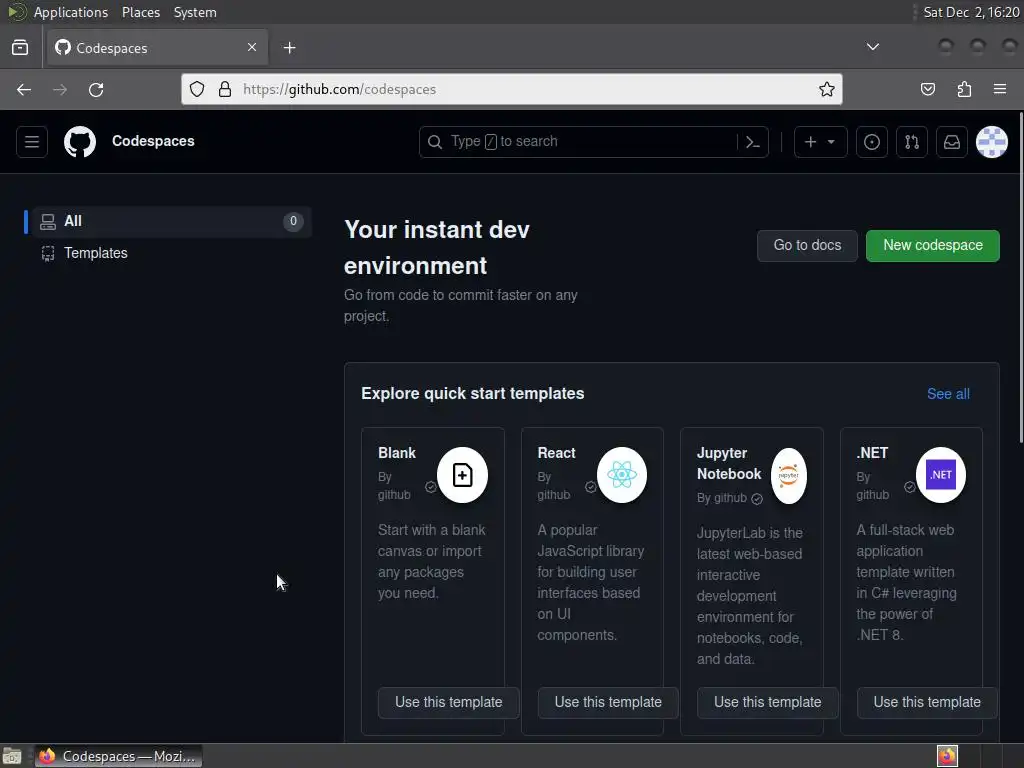Use this template for .NET
The width and height of the screenshot is (1024, 768).
[x=927, y=703]
